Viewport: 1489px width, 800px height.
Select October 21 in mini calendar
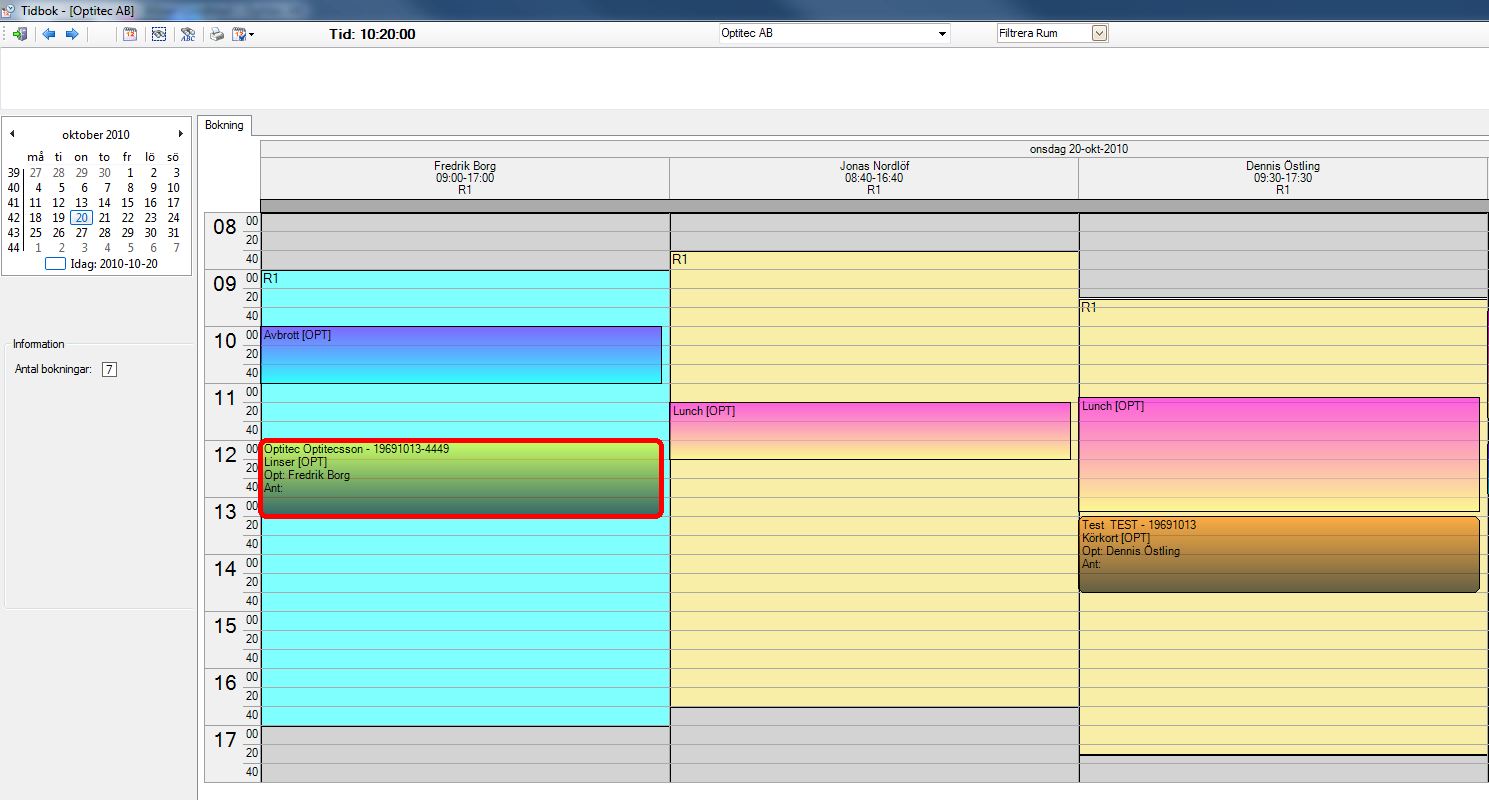click(104, 217)
